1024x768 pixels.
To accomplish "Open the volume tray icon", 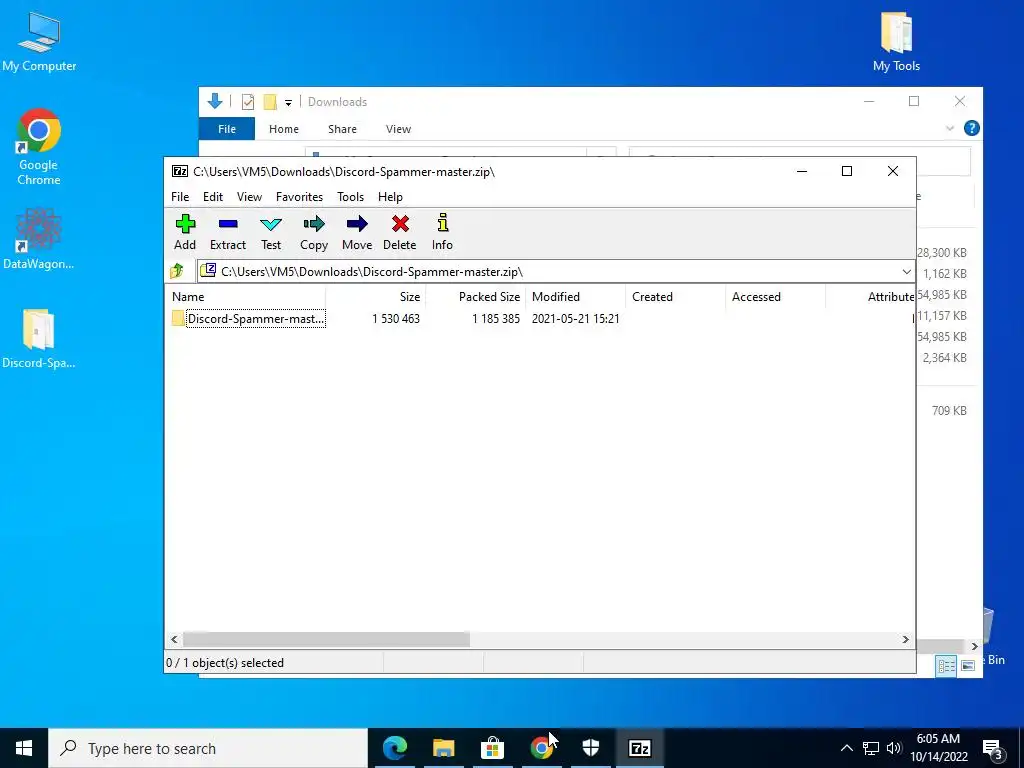I will pyautogui.click(x=894, y=748).
